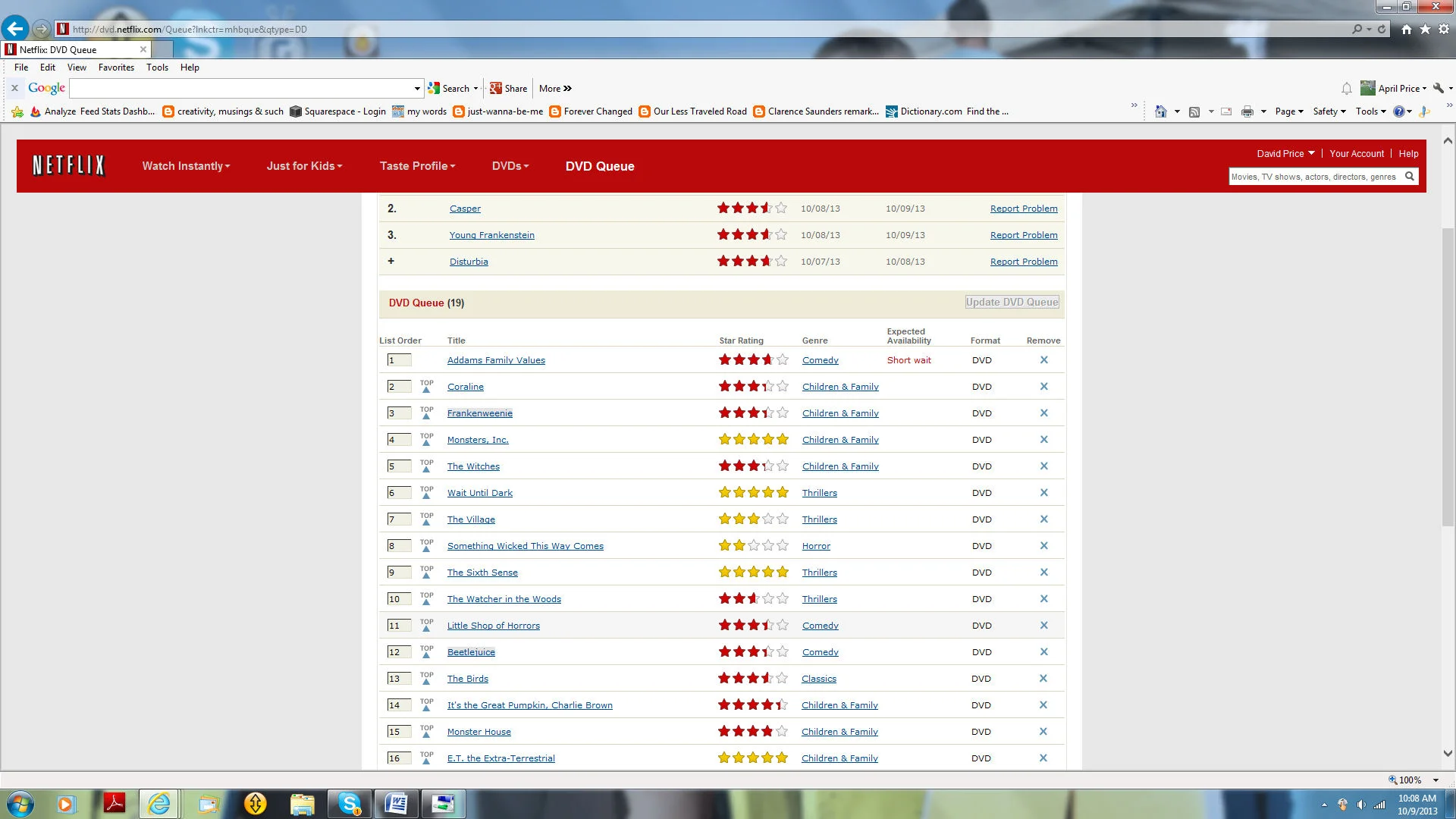Open the David Price profile dropdown
The height and width of the screenshot is (819, 1456).
click(x=1285, y=153)
